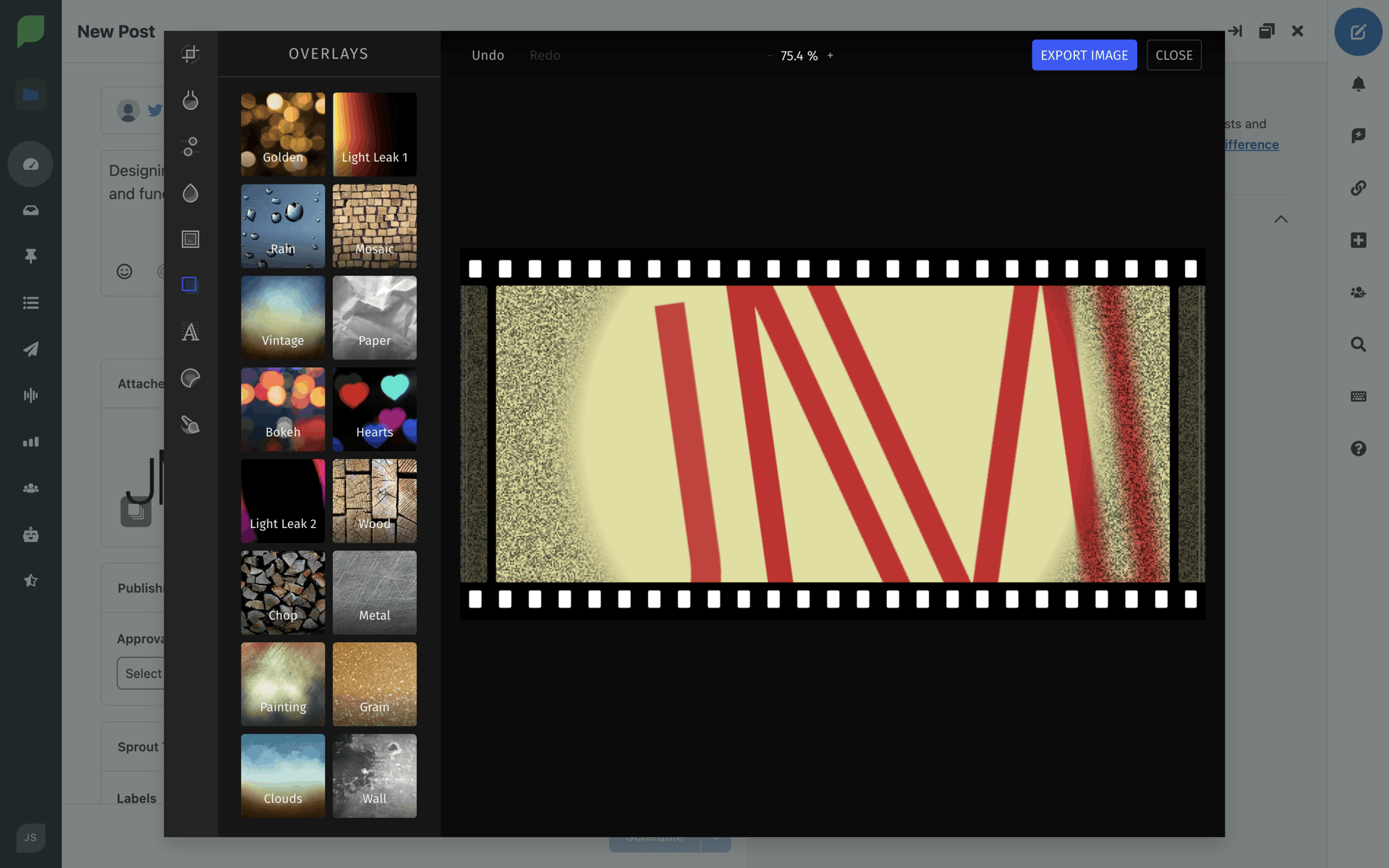Apply the Clouds overlay
This screenshot has height=868, width=1389.
pyautogui.click(x=283, y=776)
